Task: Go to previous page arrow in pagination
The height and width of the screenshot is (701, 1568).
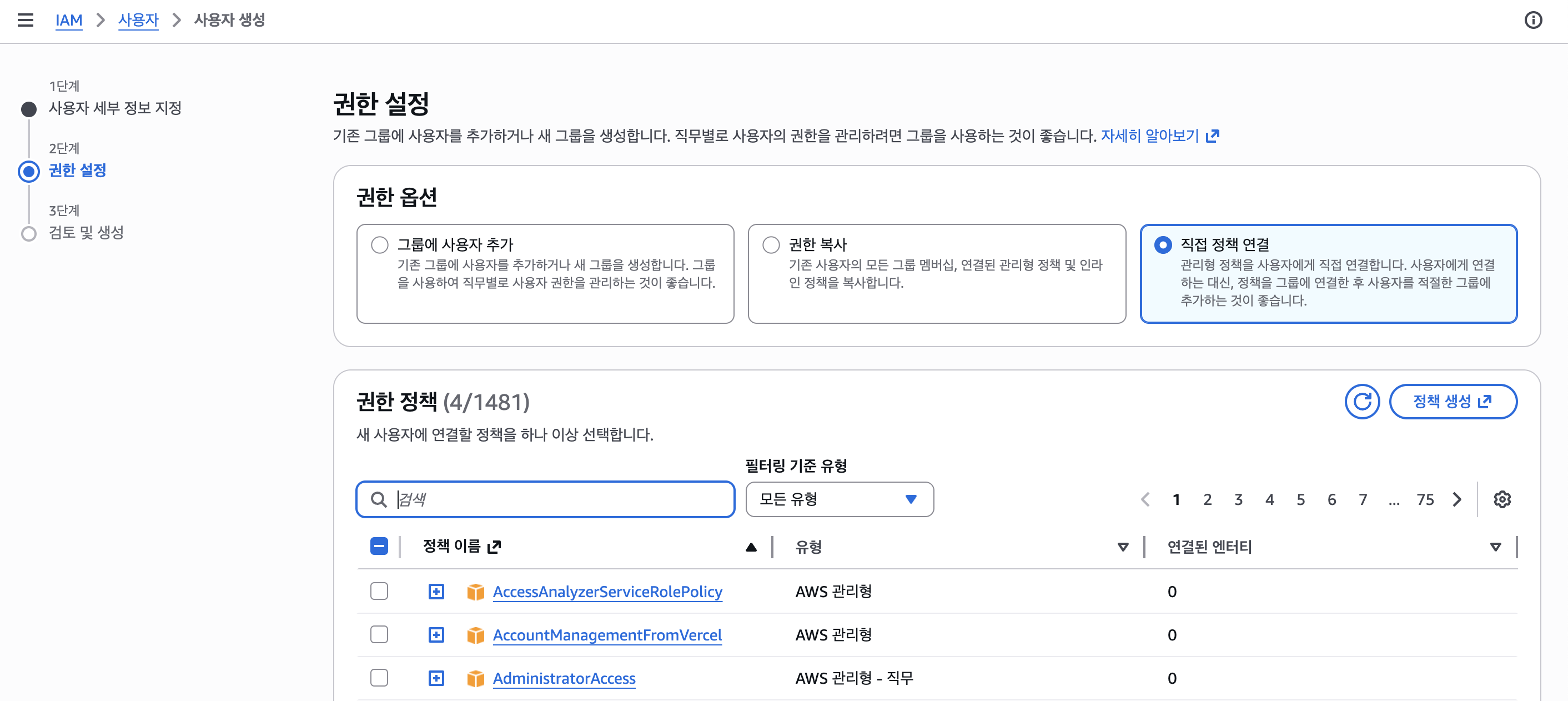Action: [x=1145, y=499]
